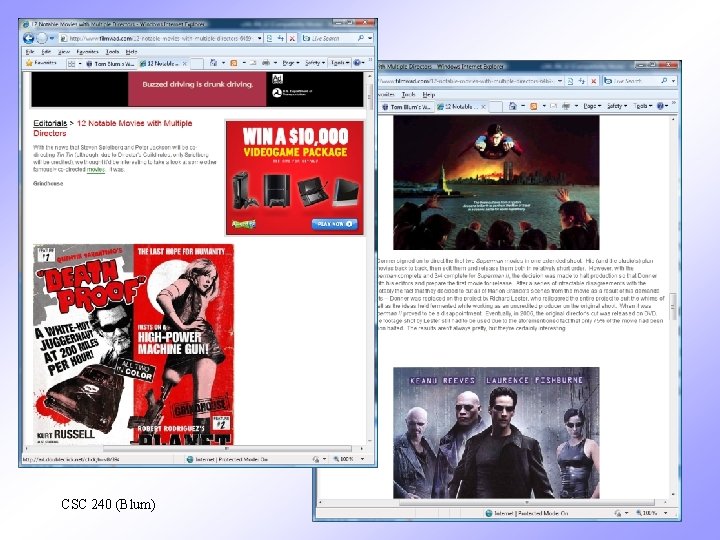
Task: Open the Edit menu
Action: click(x=46, y=52)
